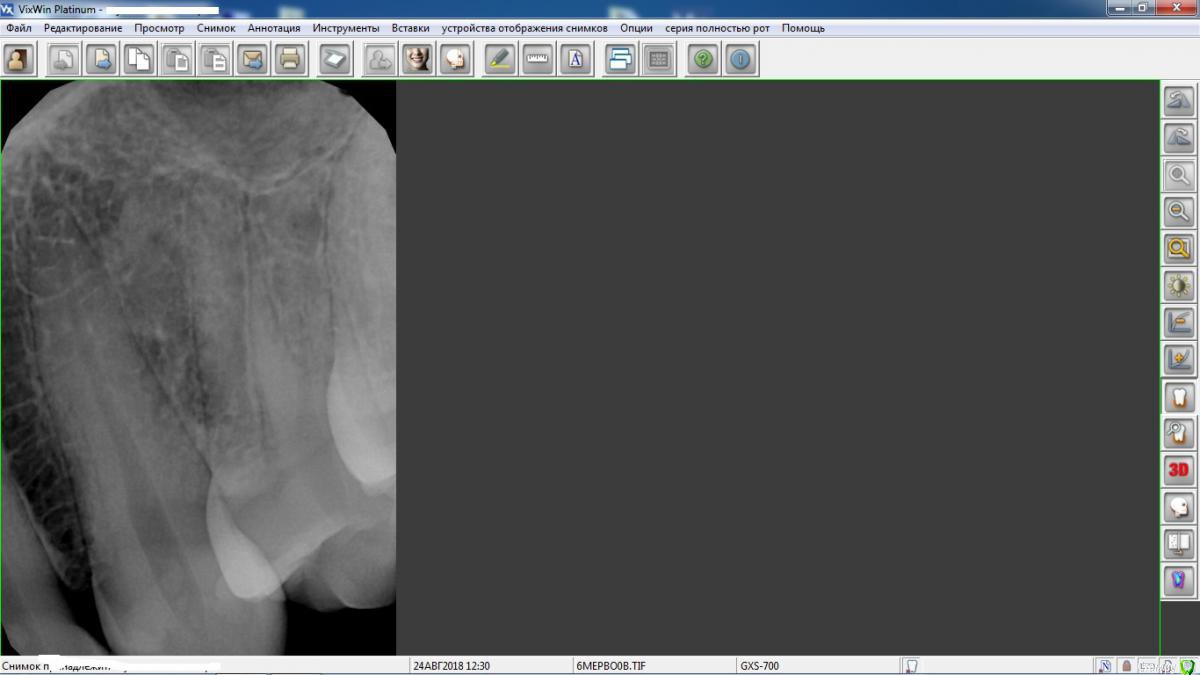The image size is (1200, 675).
Task: Click the red 3D button in sidebar
Action: (1179, 470)
